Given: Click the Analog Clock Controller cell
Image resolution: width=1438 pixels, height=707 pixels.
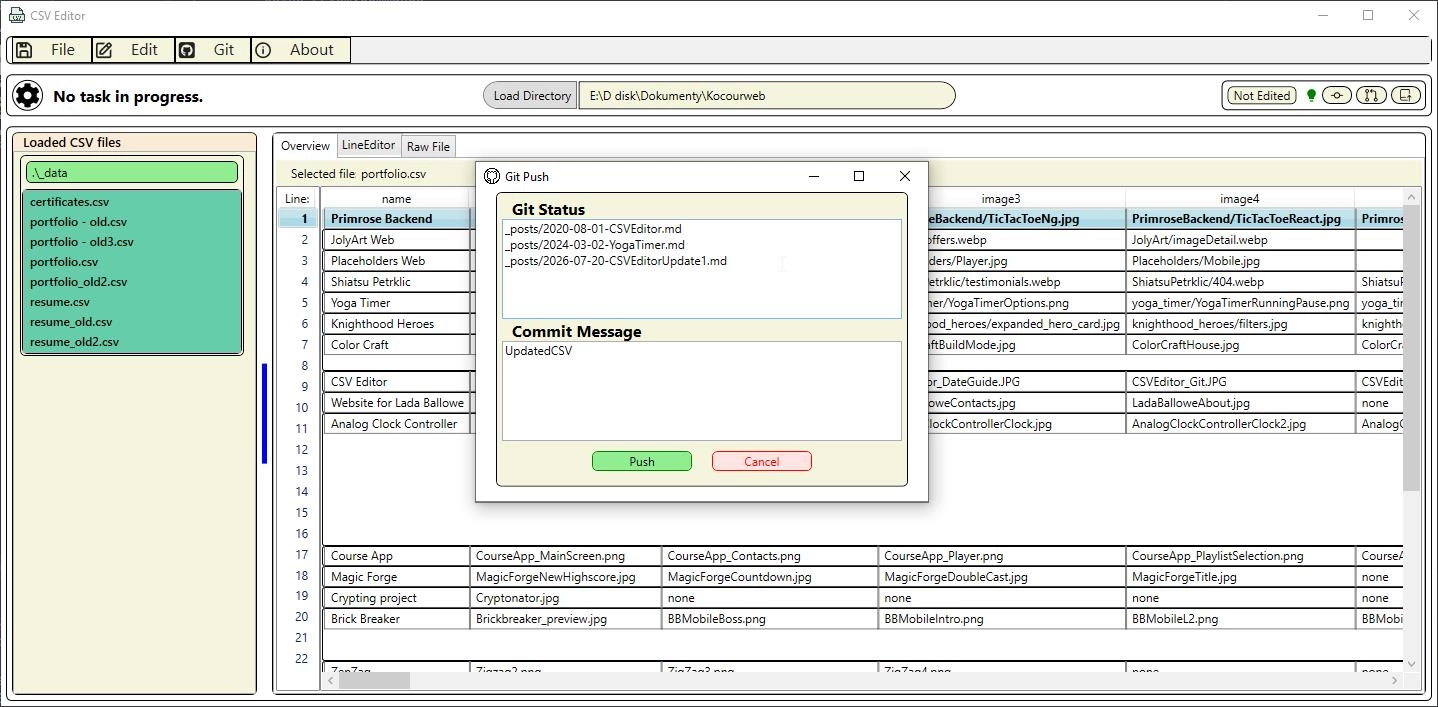Looking at the screenshot, I should (x=397, y=424).
